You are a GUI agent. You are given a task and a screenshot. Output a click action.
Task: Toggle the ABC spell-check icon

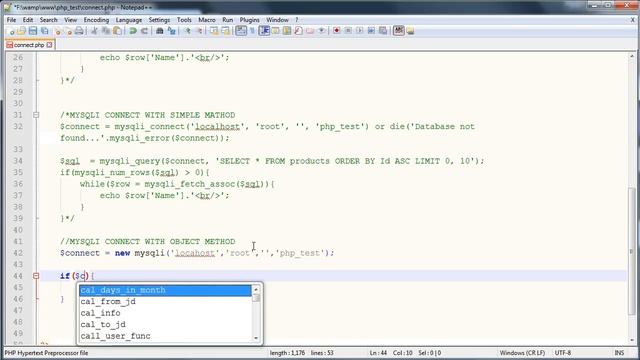pos(398,31)
